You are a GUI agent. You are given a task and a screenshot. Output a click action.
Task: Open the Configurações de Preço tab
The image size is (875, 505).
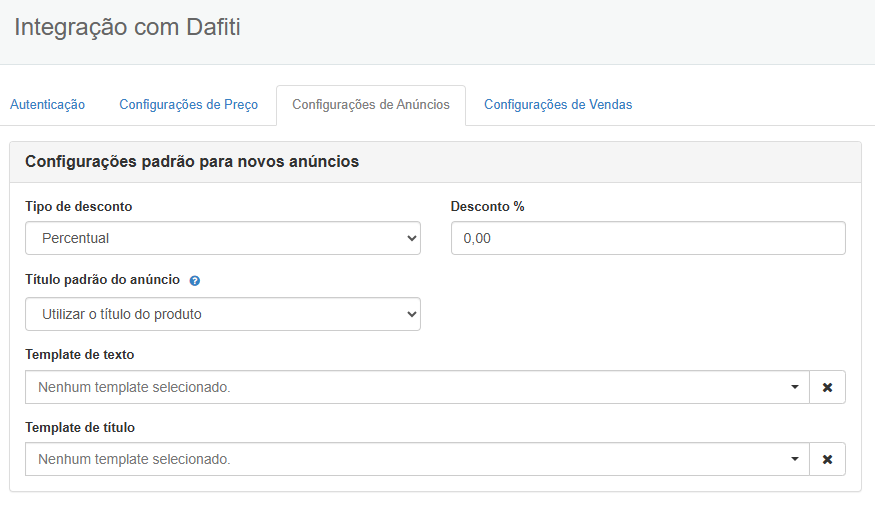pos(188,105)
